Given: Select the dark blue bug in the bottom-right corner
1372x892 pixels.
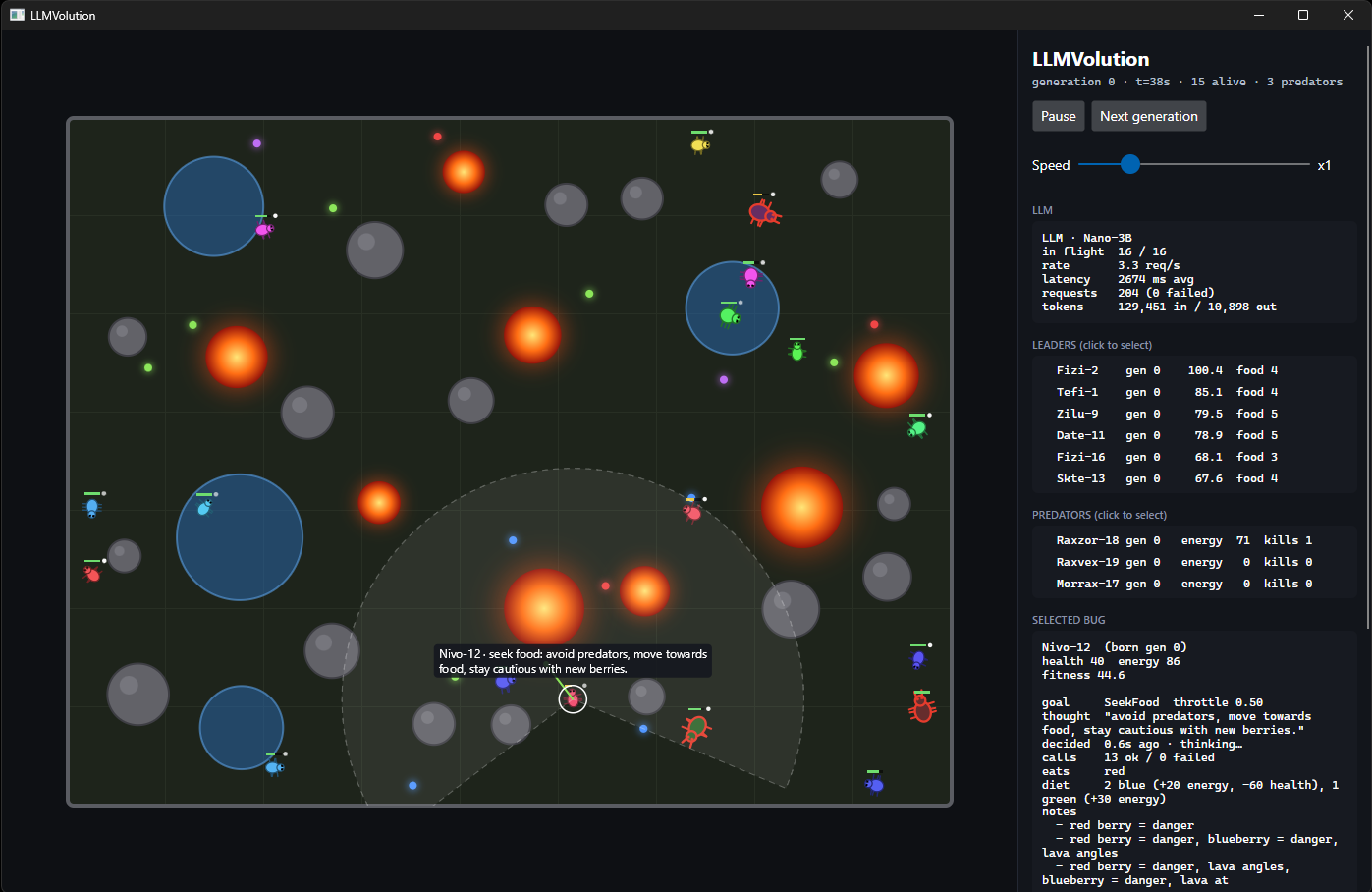Looking at the screenshot, I should coord(874,785).
